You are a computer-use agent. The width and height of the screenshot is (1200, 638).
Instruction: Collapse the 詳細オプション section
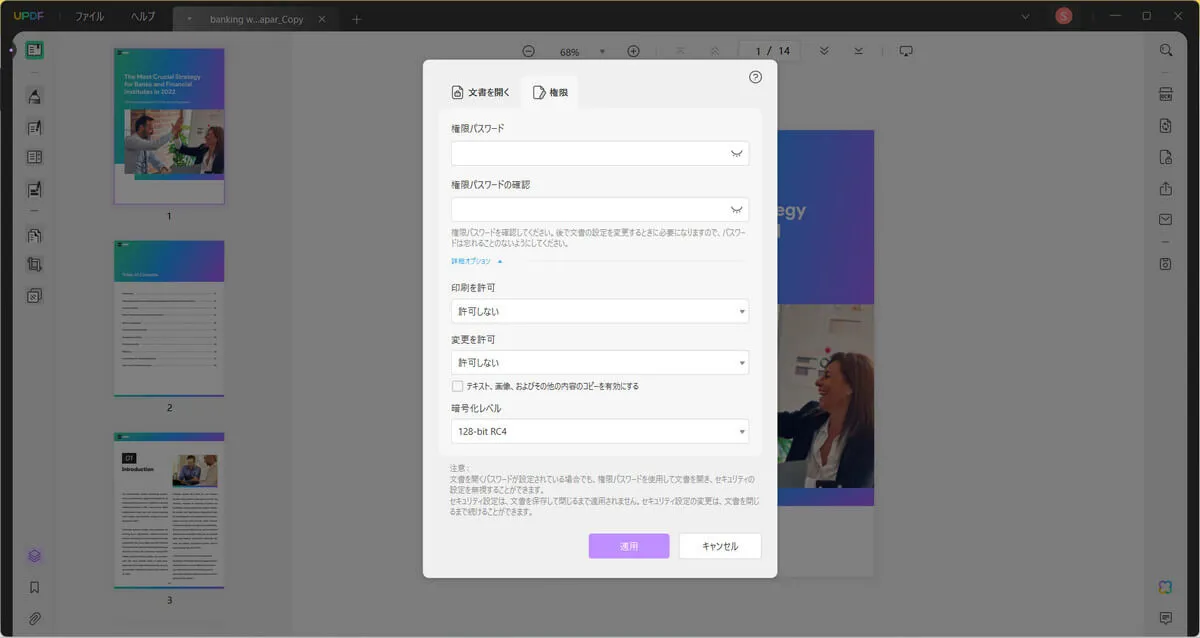pos(476,261)
